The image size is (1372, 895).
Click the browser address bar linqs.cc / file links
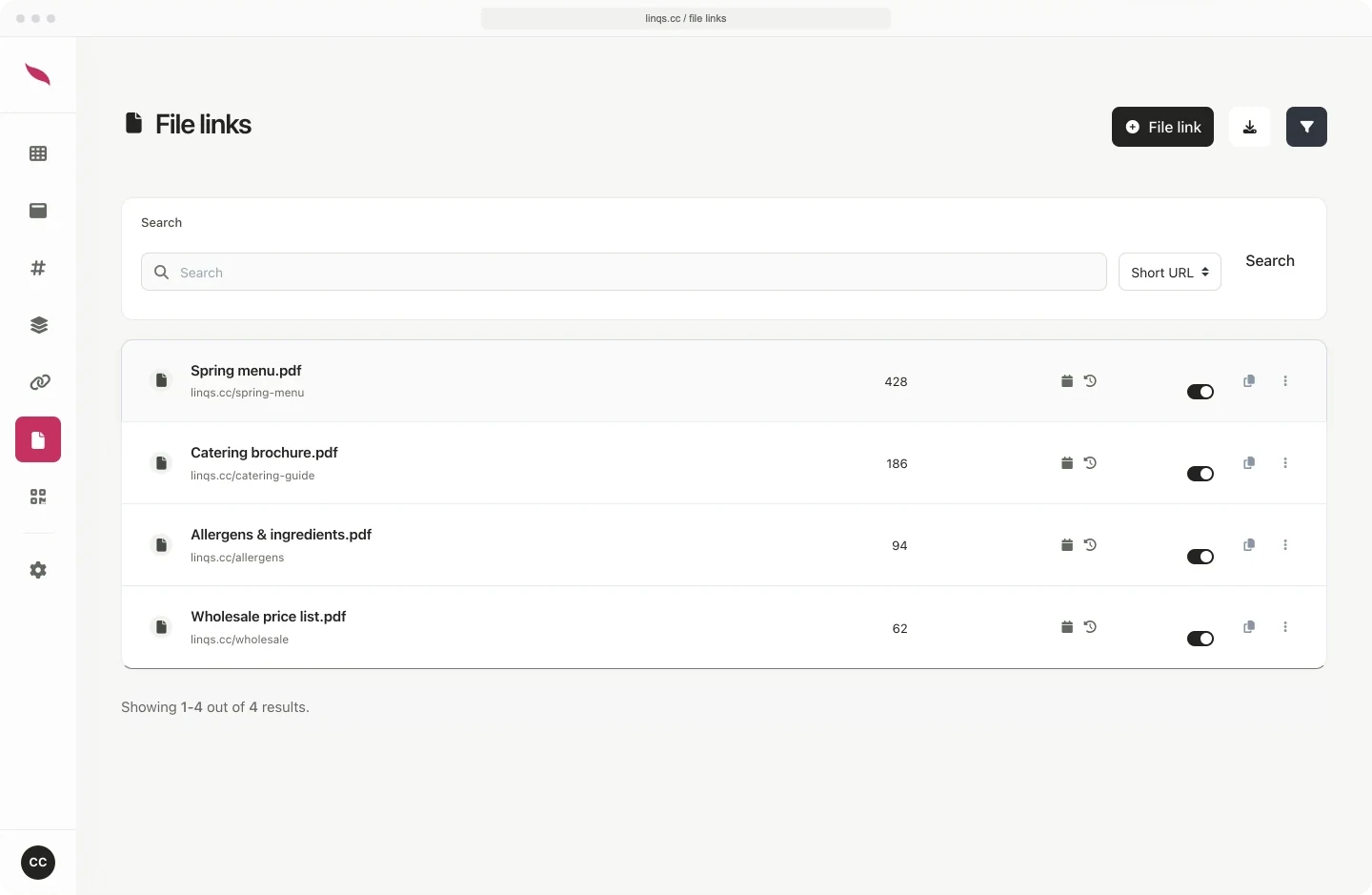tap(686, 18)
